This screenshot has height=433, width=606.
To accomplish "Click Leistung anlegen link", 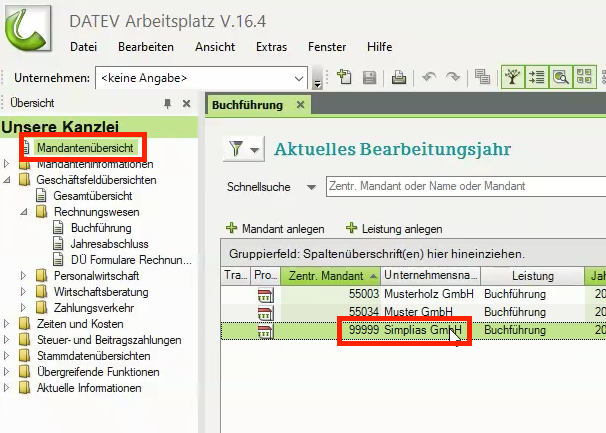I will 393,228.
